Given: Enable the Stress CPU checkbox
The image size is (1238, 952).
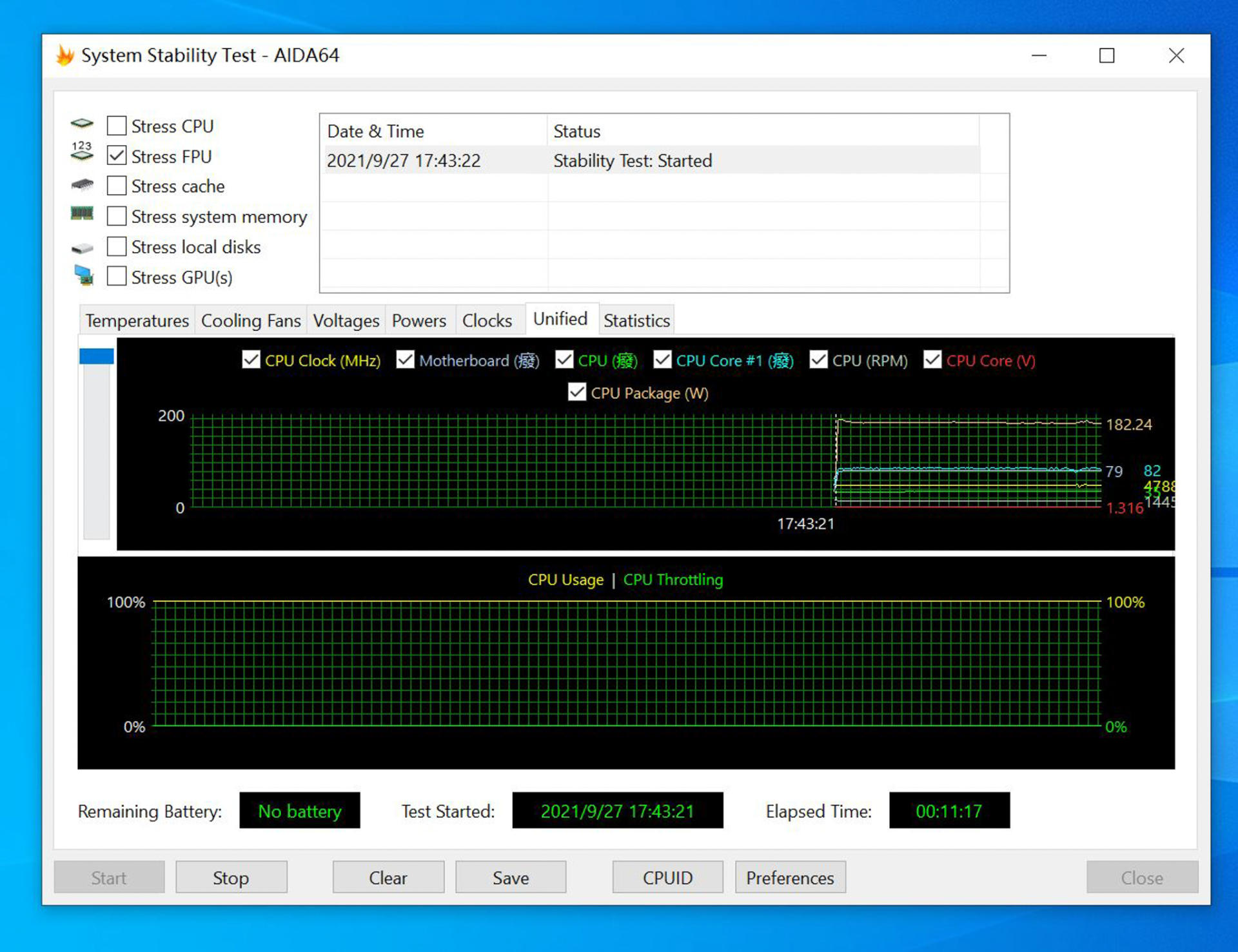Looking at the screenshot, I should tap(117, 125).
